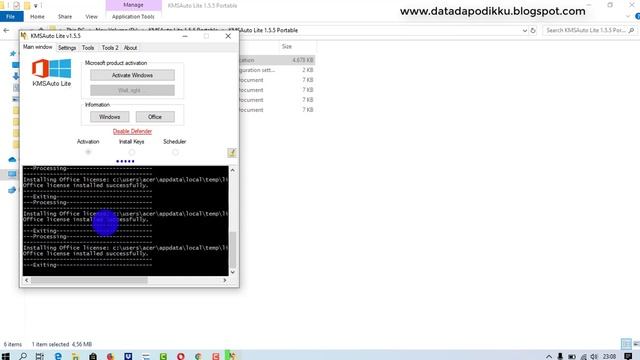Open Downloads arrow in Explorer sidebar
The width and height of the screenshot is (640, 360).
click(16, 76)
